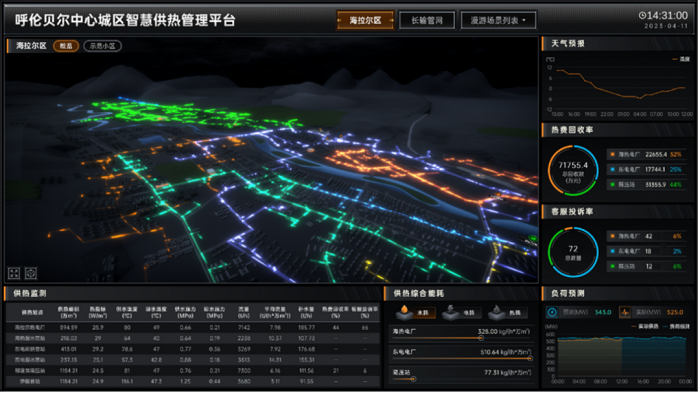The width and height of the screenshot is (700, 396).
Task: Click the reset view icon beside fullscreen
Action: (x=31, y=274)
